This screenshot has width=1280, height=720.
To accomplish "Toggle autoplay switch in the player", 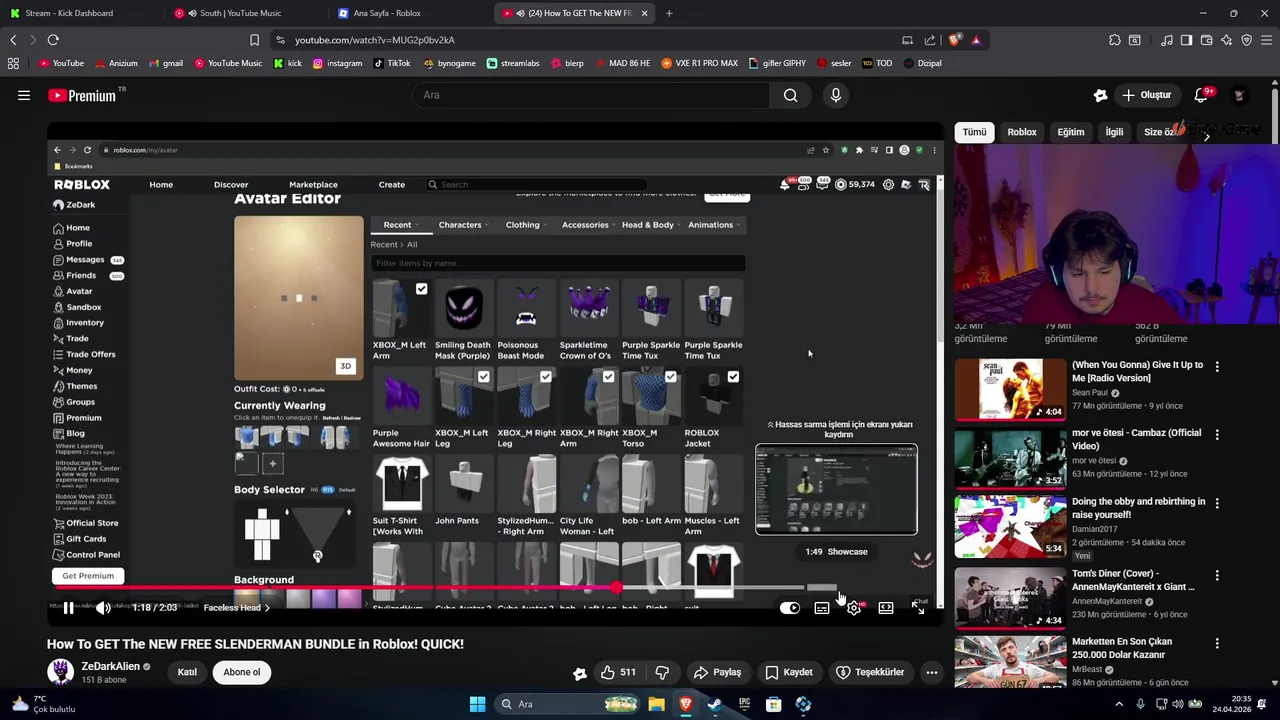I will [x=790, y=608].
